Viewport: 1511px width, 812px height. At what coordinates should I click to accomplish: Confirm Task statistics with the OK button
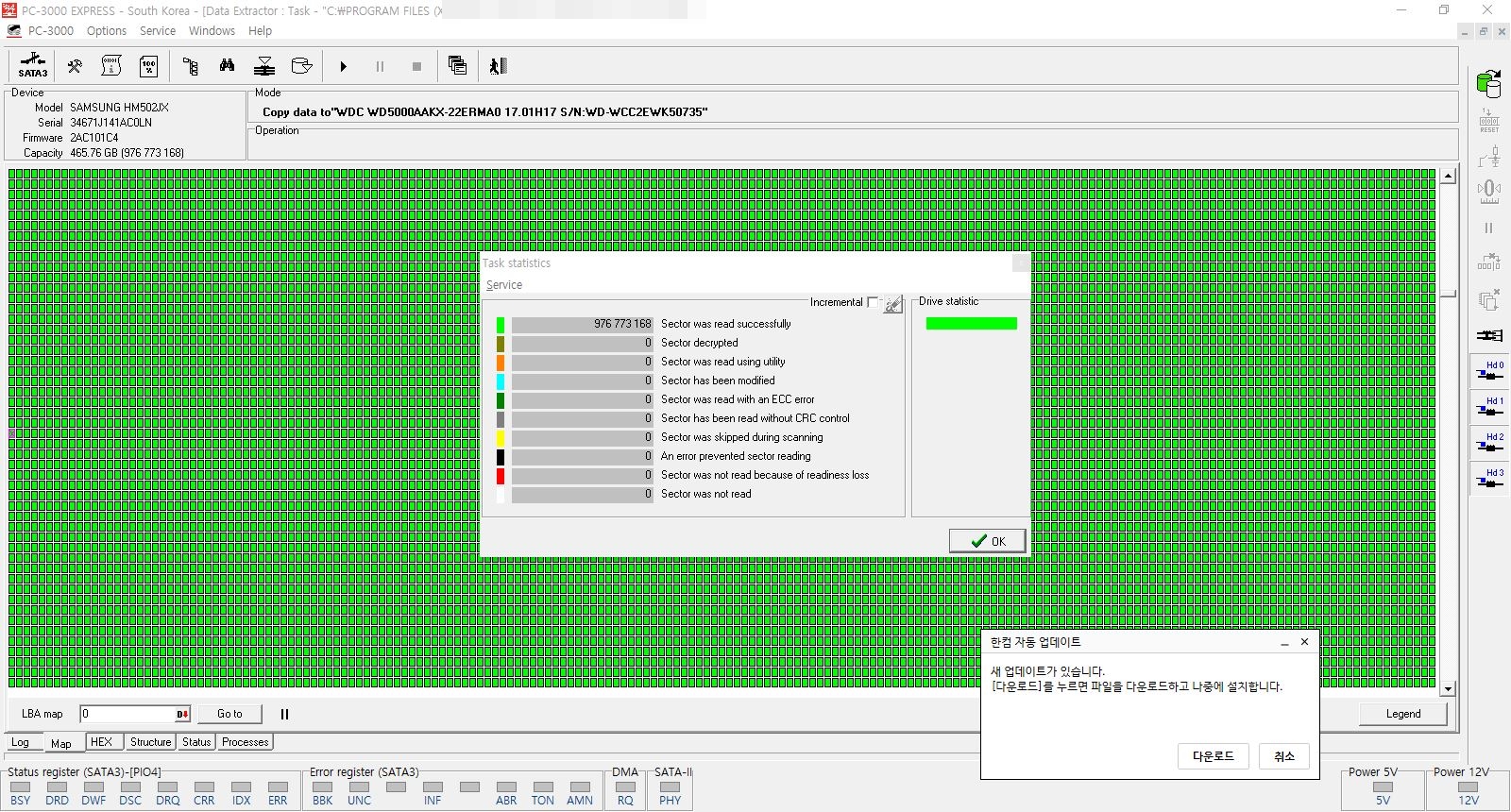987,541
